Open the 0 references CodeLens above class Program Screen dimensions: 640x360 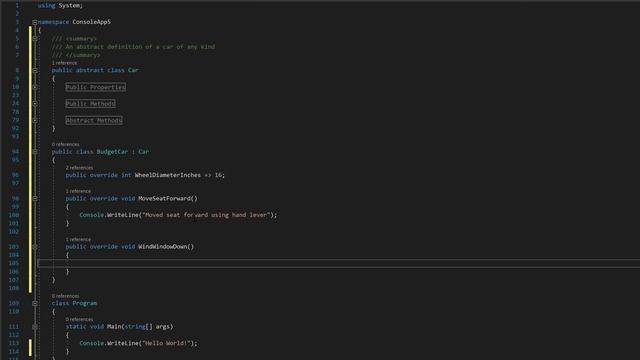coord(65,296)
